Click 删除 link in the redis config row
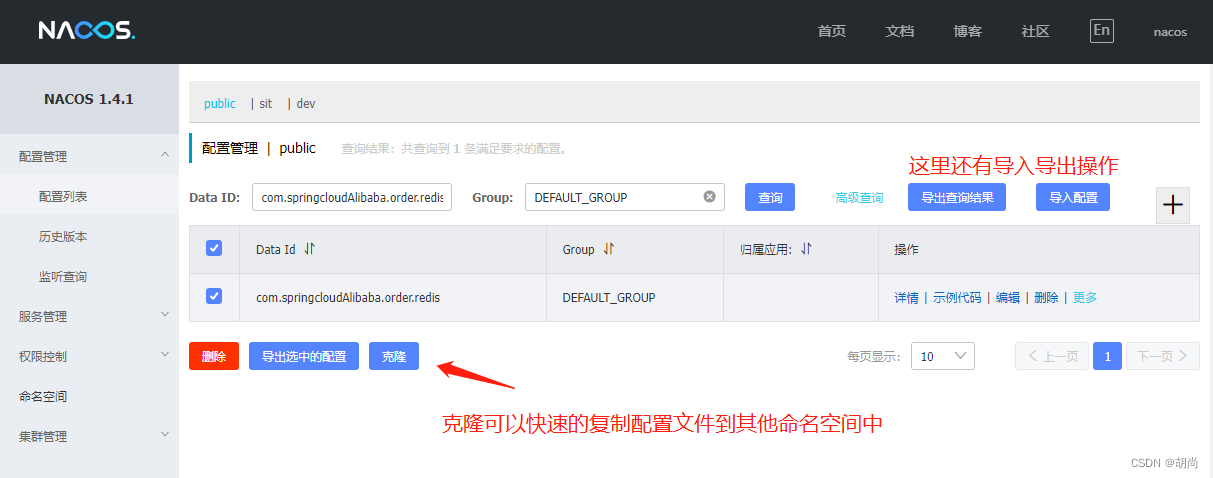 point(1046,298)
